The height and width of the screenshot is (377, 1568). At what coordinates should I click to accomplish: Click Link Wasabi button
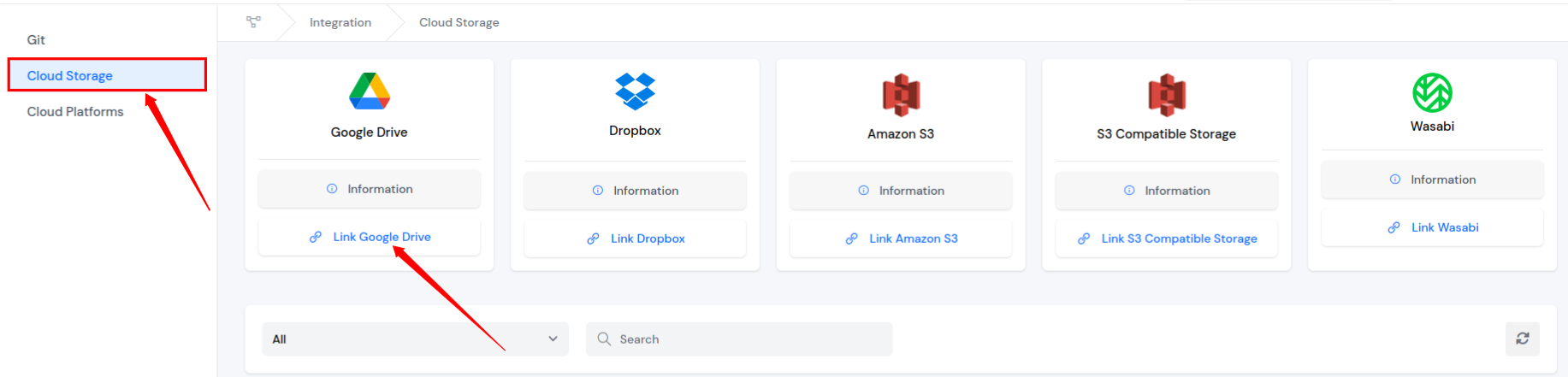tap(1432, 227)
